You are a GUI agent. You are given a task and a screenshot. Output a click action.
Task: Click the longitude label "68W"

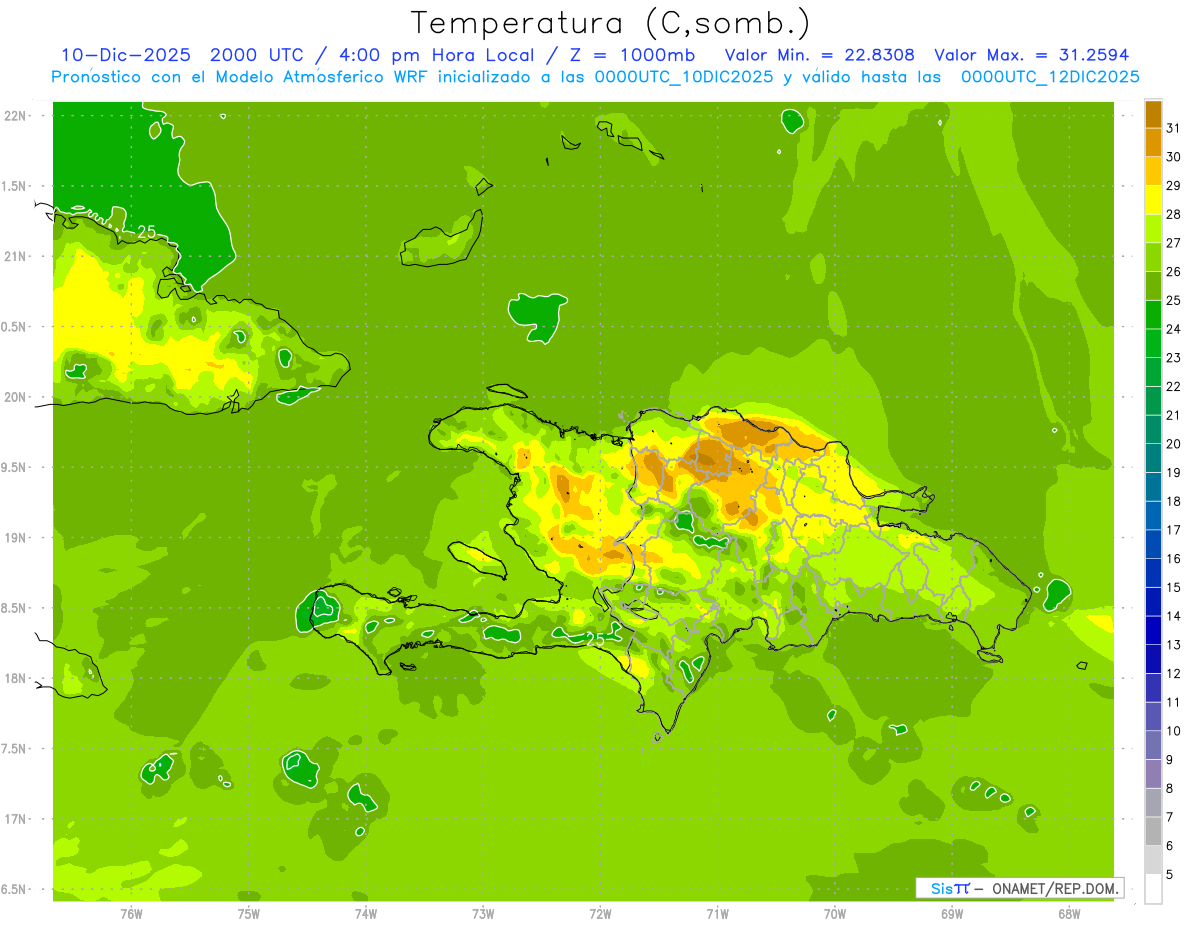[x=1069, y=913]
